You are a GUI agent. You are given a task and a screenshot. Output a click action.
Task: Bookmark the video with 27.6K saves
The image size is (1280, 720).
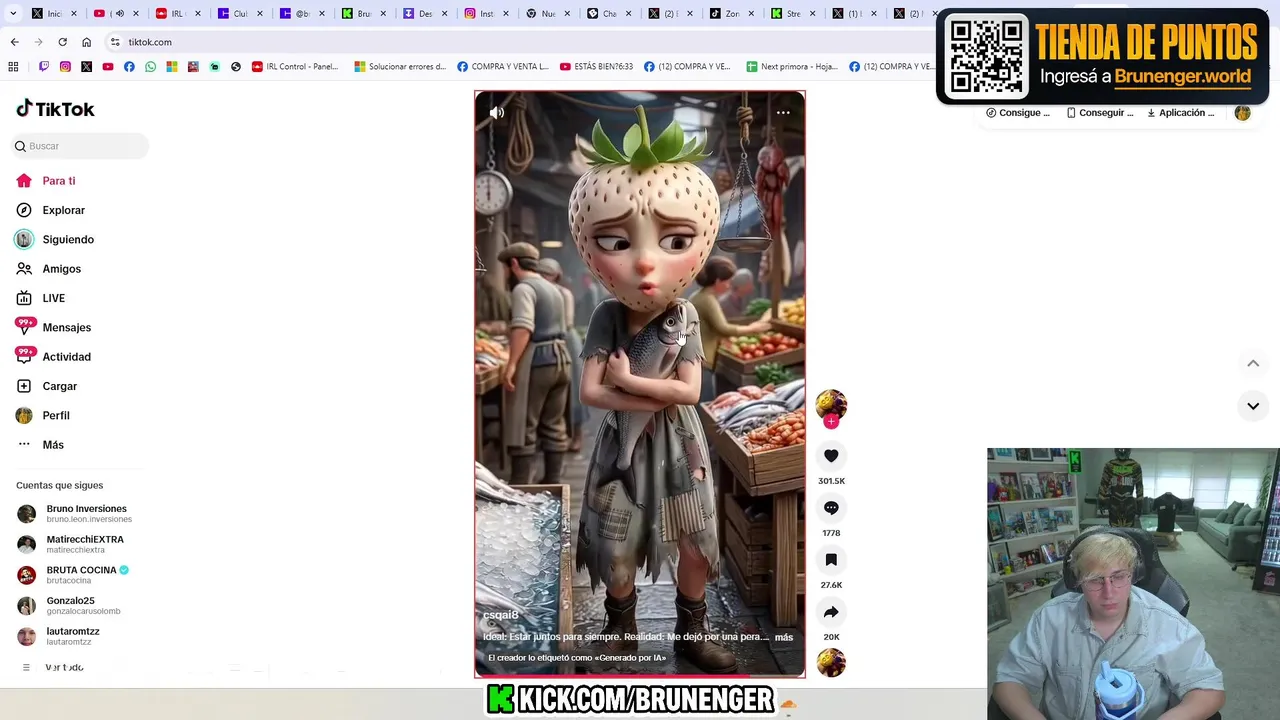(831, 560)
